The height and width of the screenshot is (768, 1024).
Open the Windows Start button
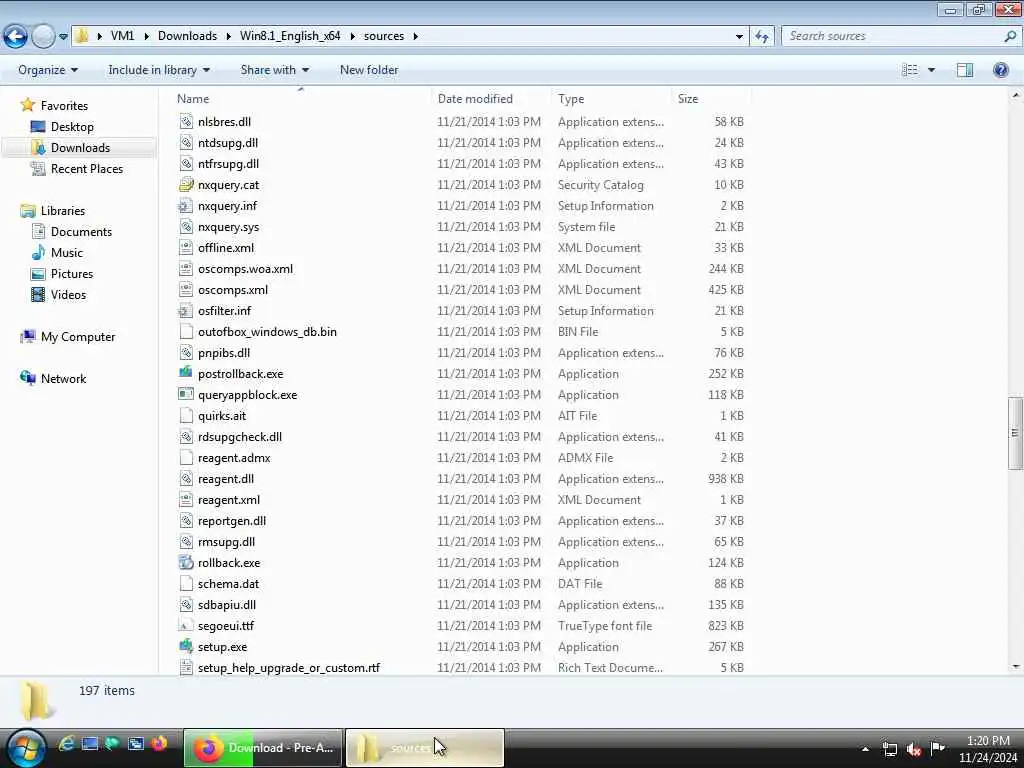tap(25, 748)
